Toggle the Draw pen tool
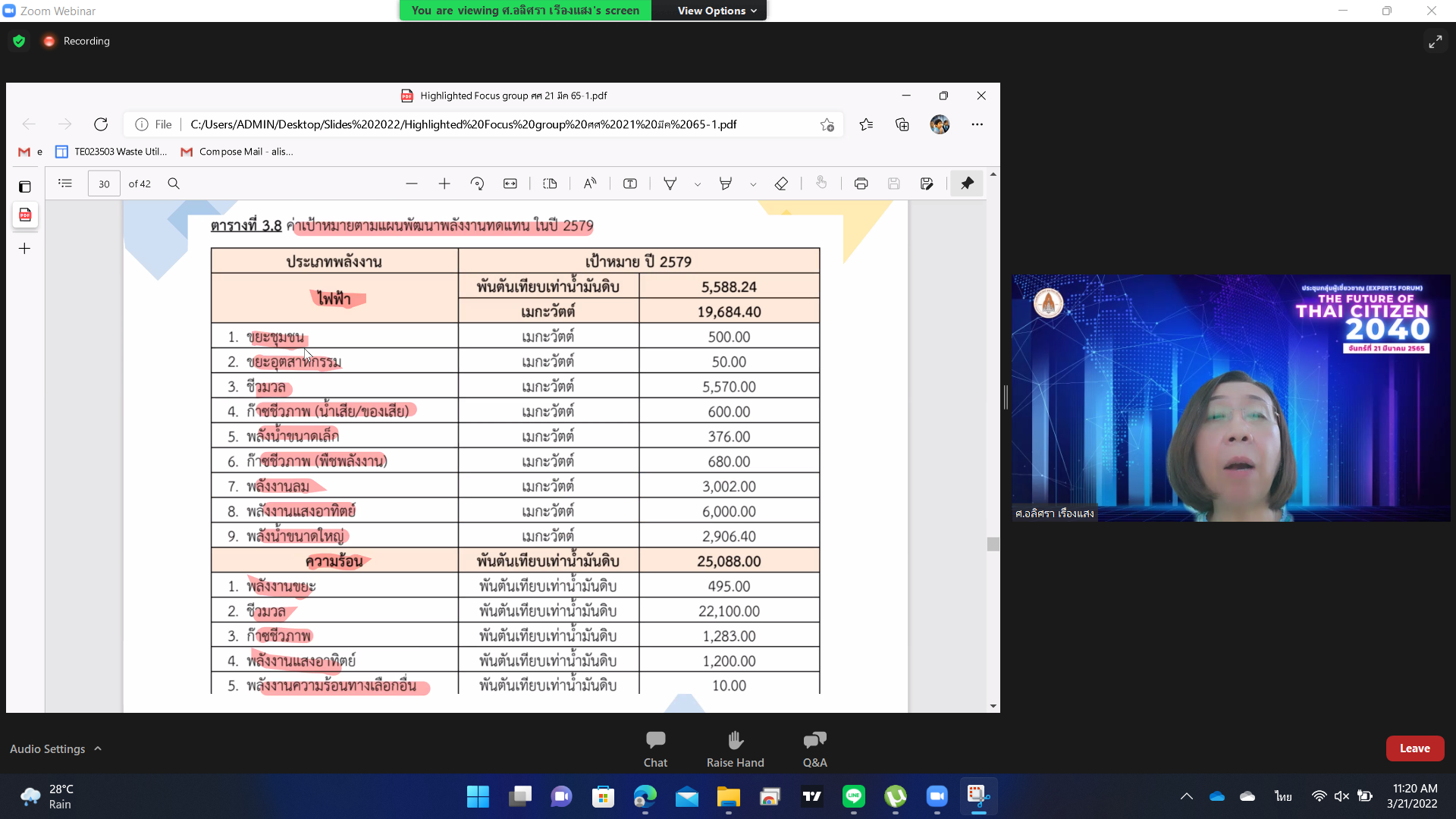 pyautogui.click(x=670, y=184)
